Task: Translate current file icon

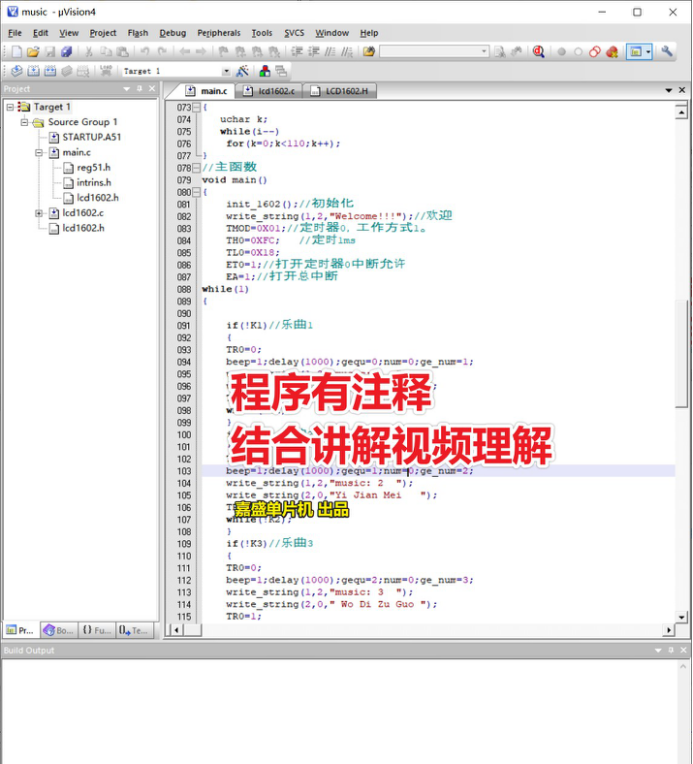Action: tap(17, 71)
